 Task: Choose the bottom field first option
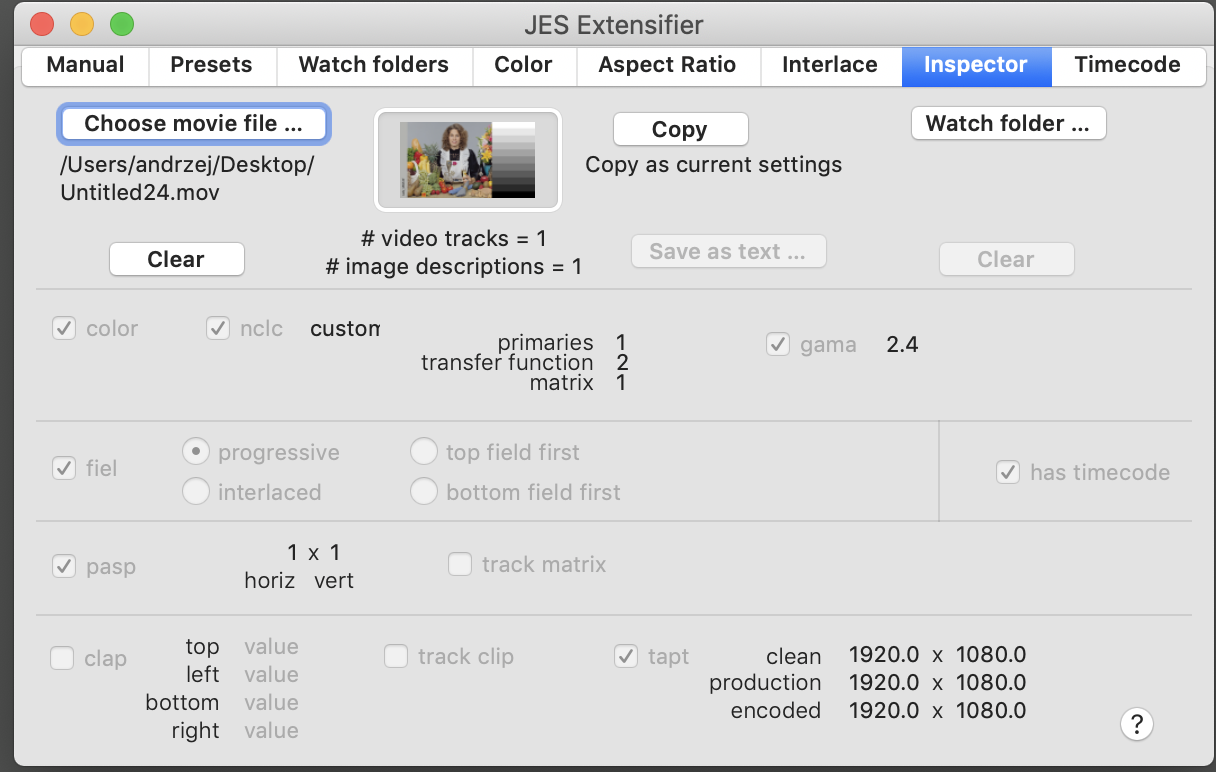tap(424, 492)
